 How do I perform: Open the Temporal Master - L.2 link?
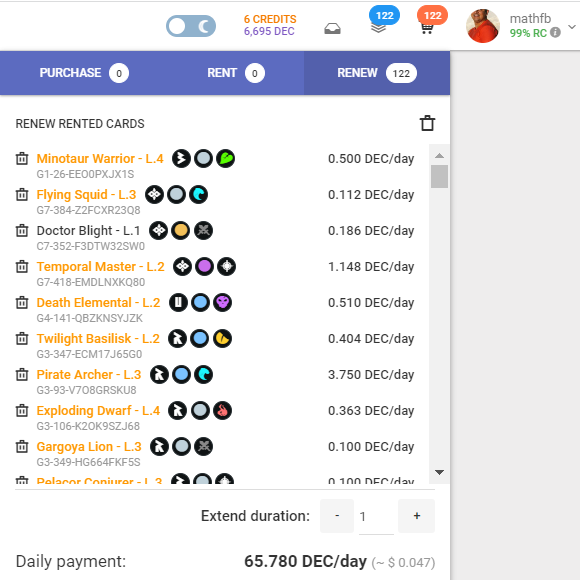(100, 266)
